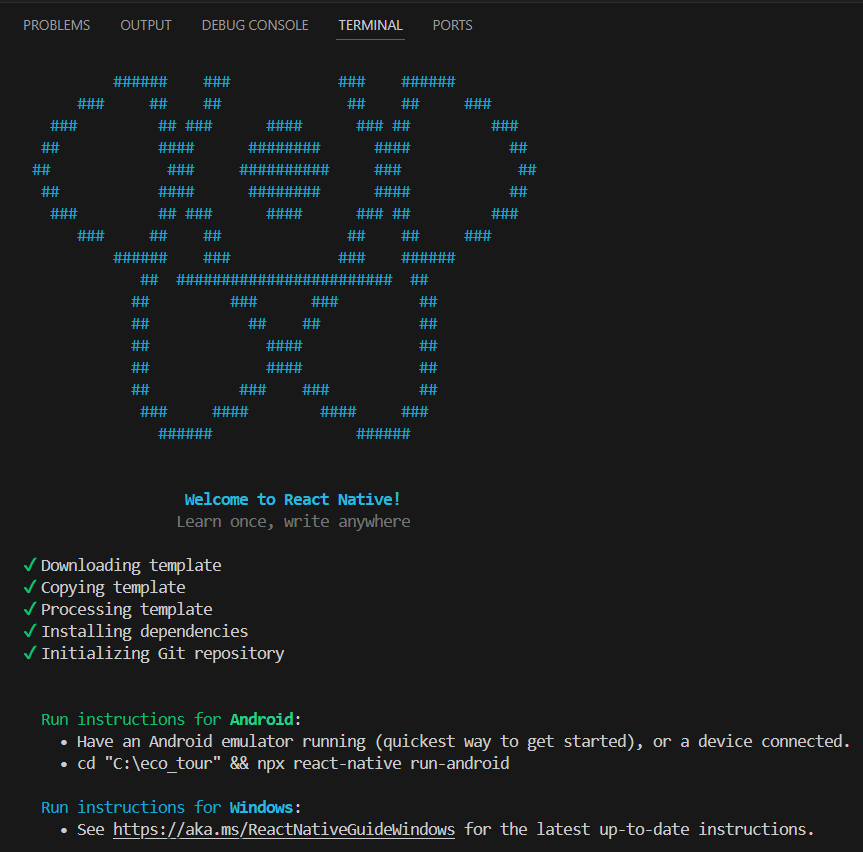Click the React ASCII art logo
Screen dimensions: 863x852
[x=284, y=258]
